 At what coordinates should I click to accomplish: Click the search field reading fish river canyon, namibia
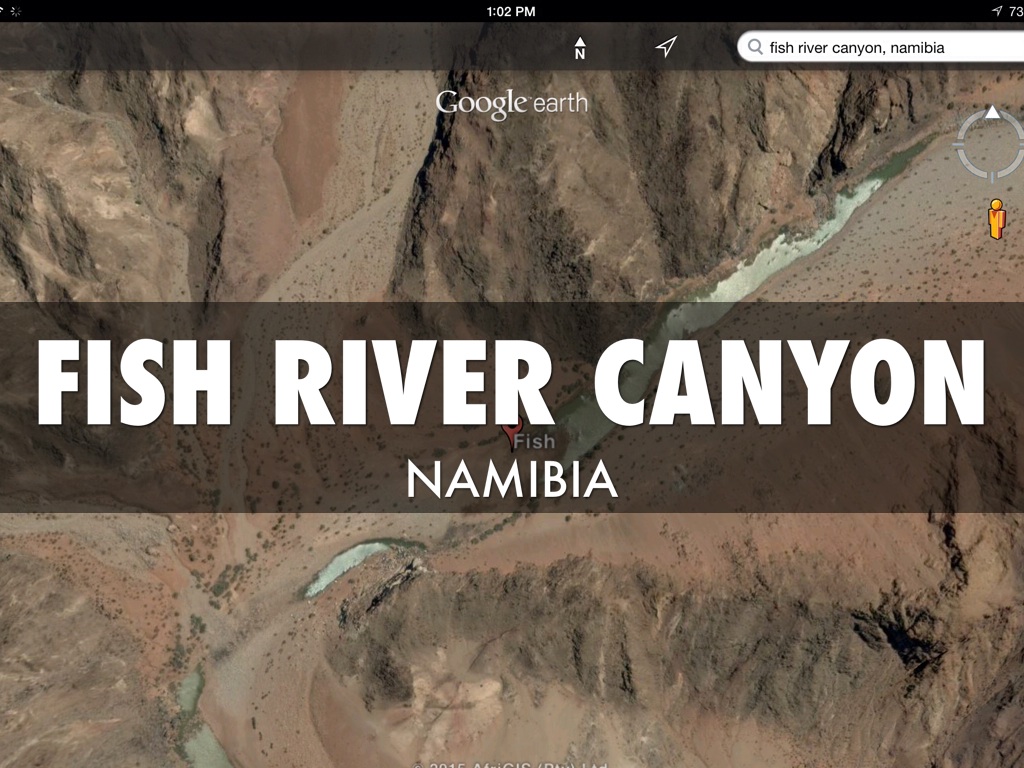(881, 47)
